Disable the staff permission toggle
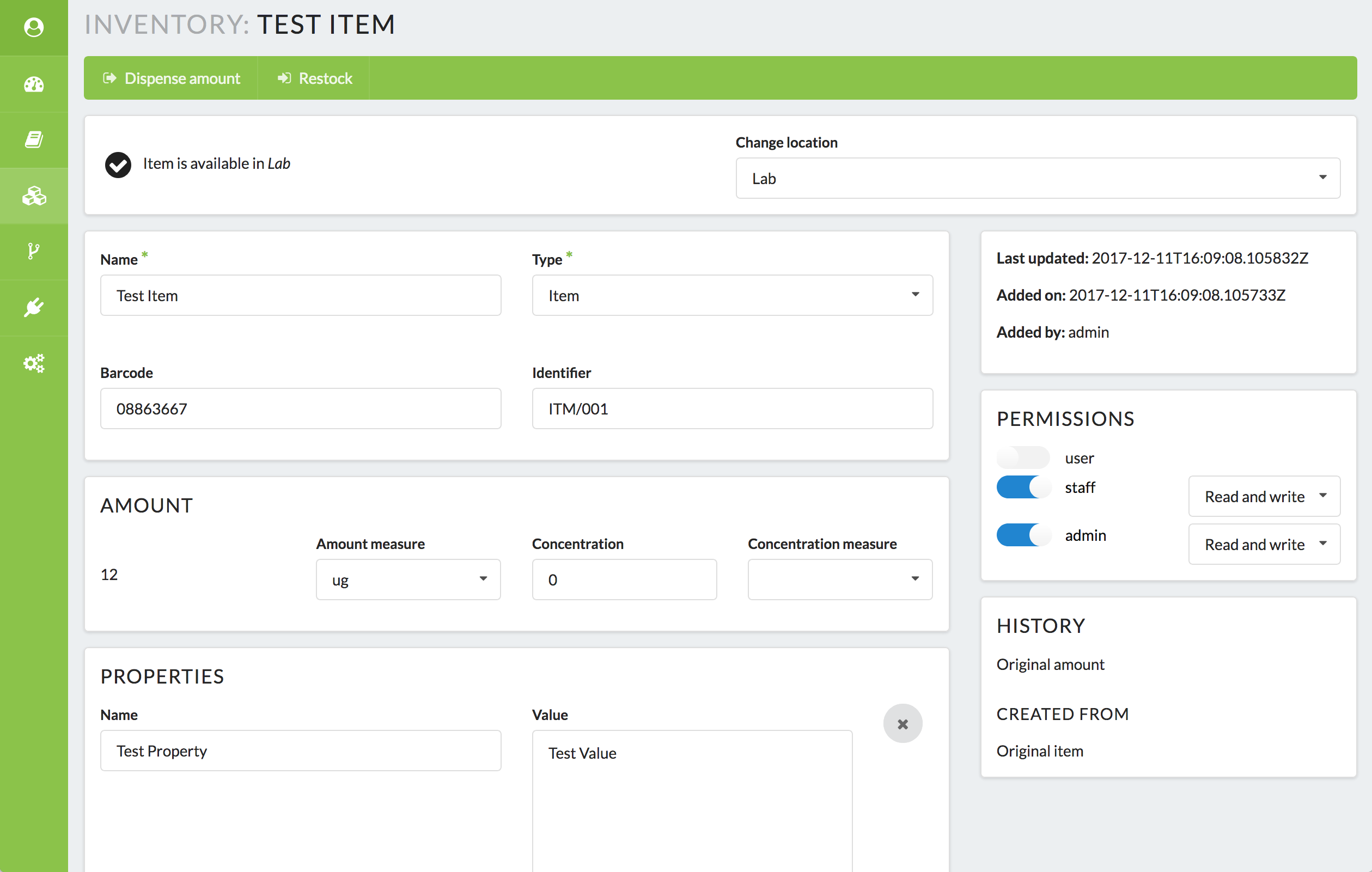The image size is (1372, 872). click(x=1023, y=487)
